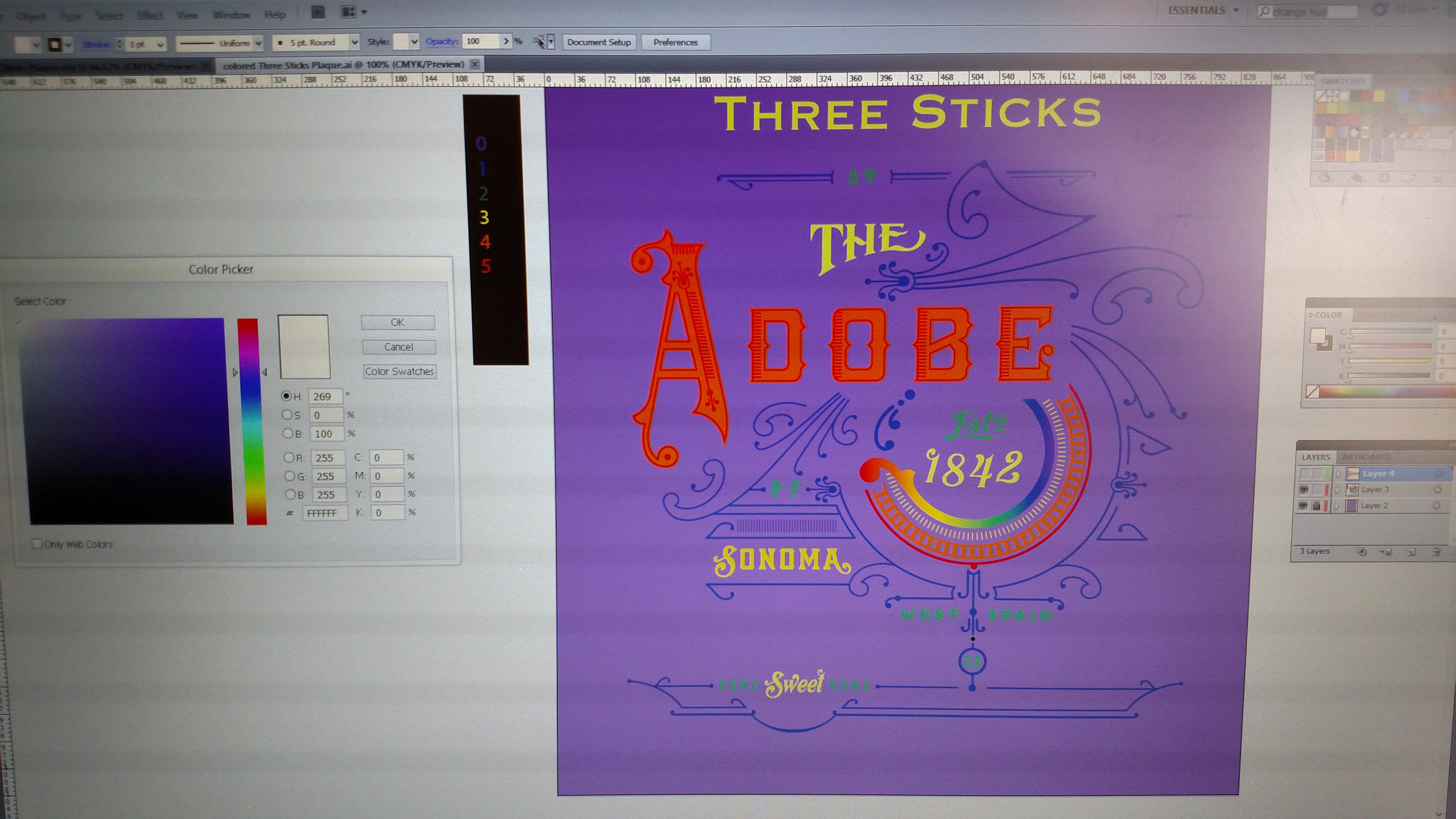Expand Layer 3 disclosure triangle
Screen dimensions: 1456x819
click(1337, 490)
